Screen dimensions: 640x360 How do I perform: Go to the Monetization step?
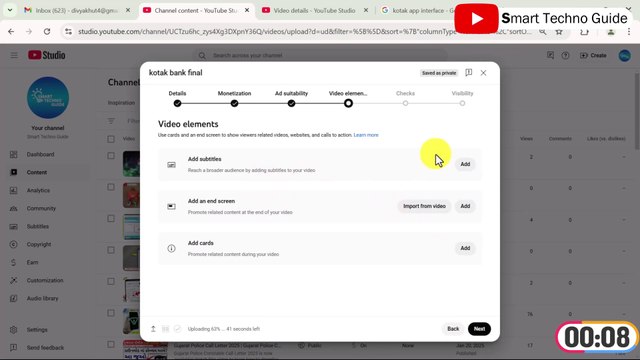(x=234, y=99)
